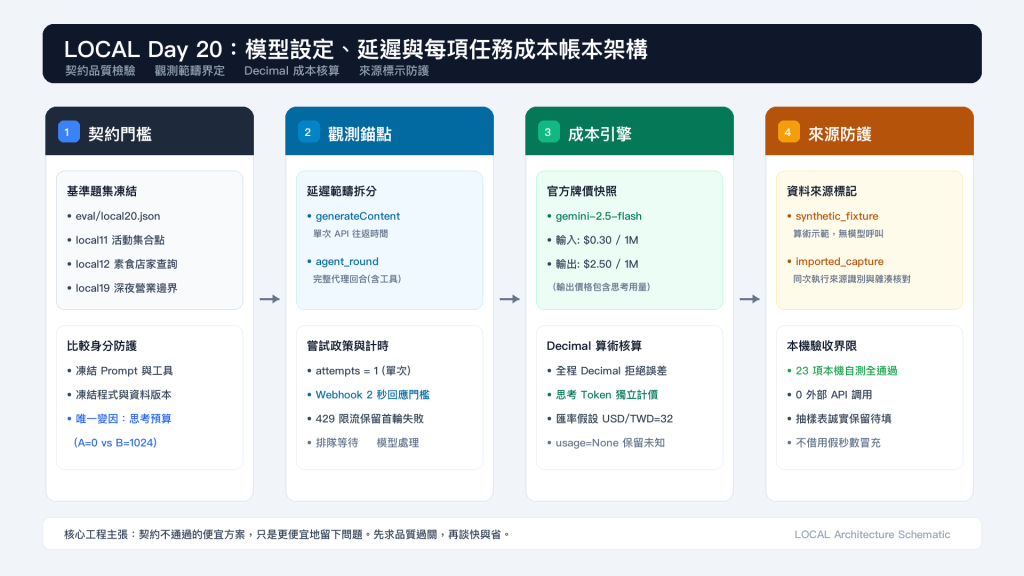The width and height of the screenshot is (1024, 576).
Task: Click the 官方牌價快照 card title
Action: (581, 191)
